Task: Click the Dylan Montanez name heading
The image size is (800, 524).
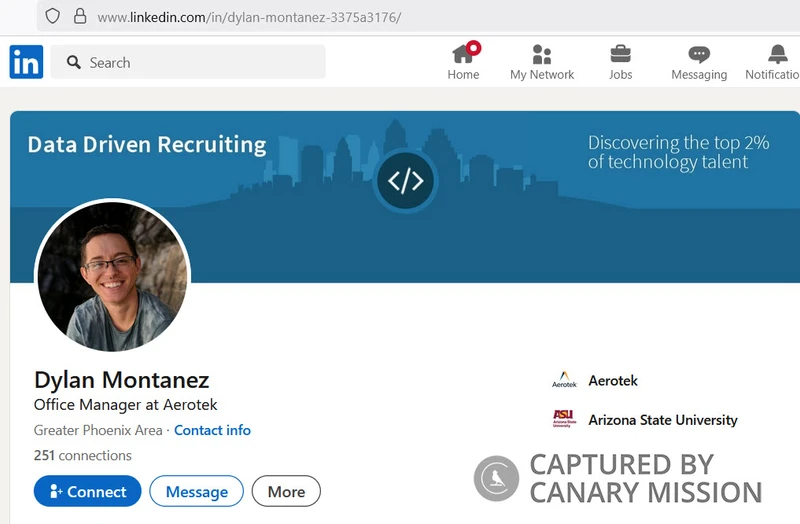Action: (x=121, y=380)
